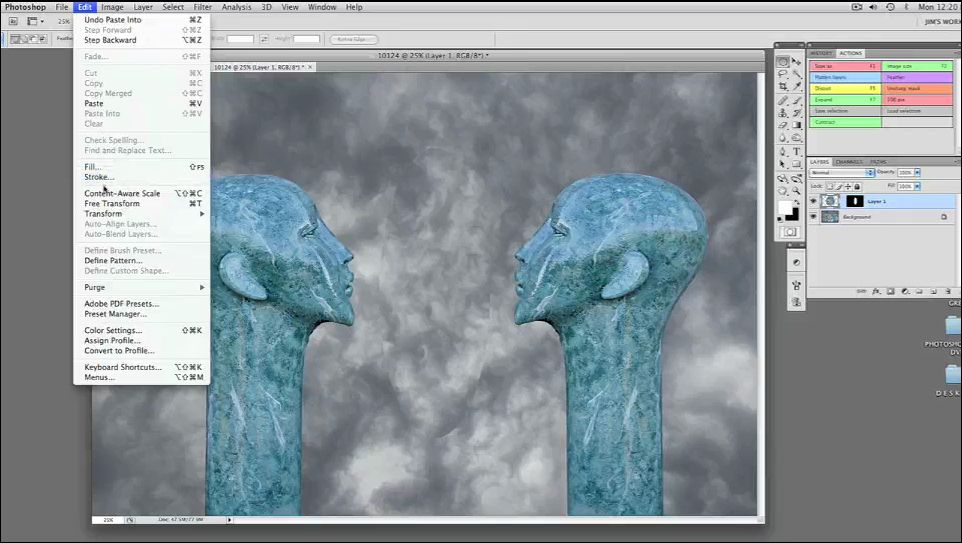Select the Rectangular Marquee tool
The width and height of the screenshot is (962, 543).
coord(783,61)
